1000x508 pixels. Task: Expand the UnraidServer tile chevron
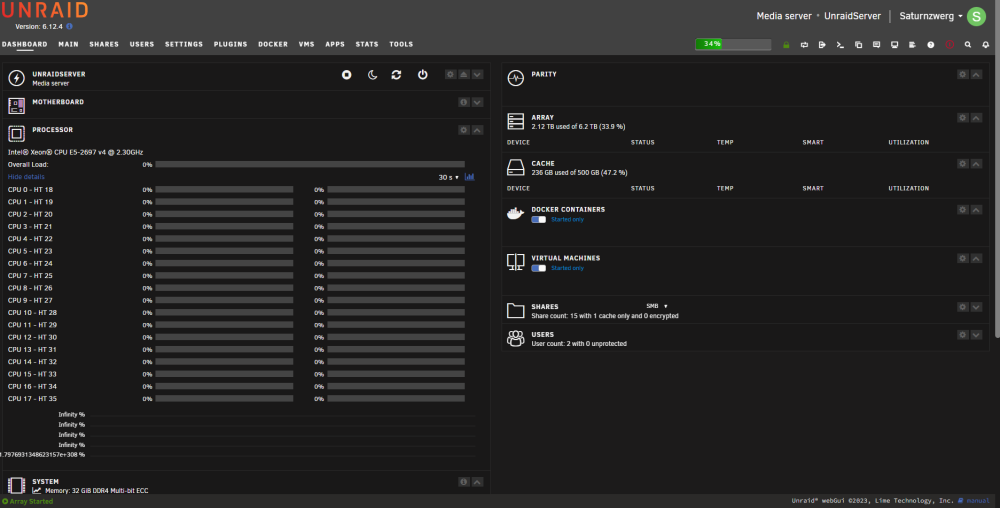(477, 75)
